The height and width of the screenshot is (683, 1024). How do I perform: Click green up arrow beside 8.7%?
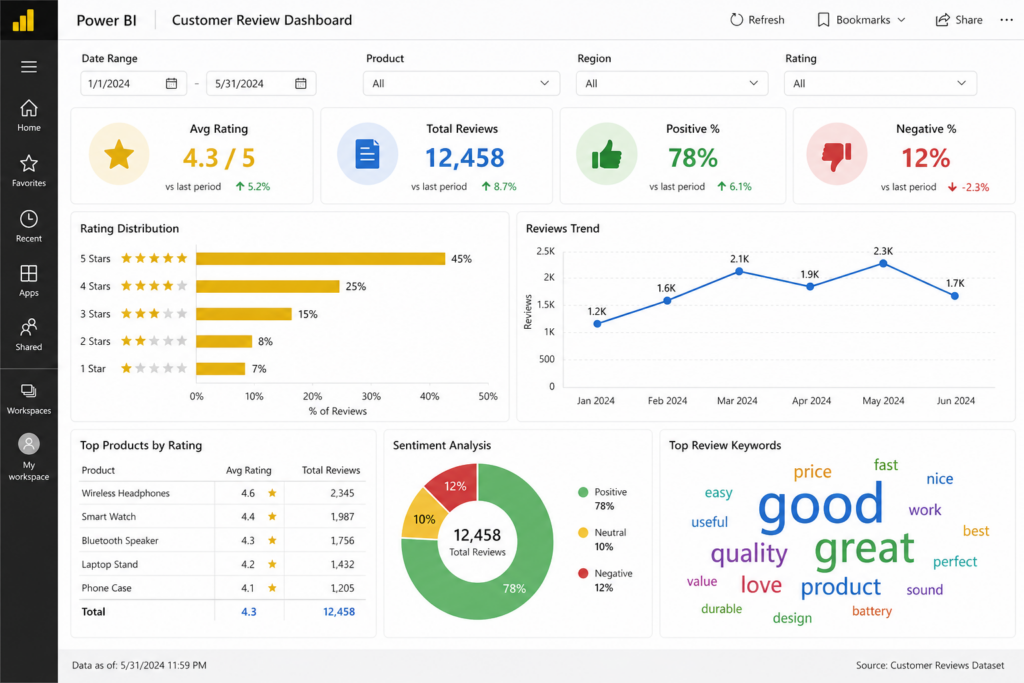[x=486, y=186]
